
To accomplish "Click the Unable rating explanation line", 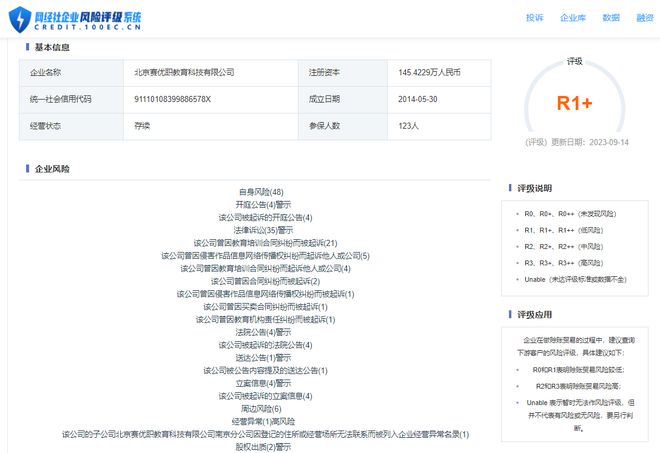I will 575,280.
